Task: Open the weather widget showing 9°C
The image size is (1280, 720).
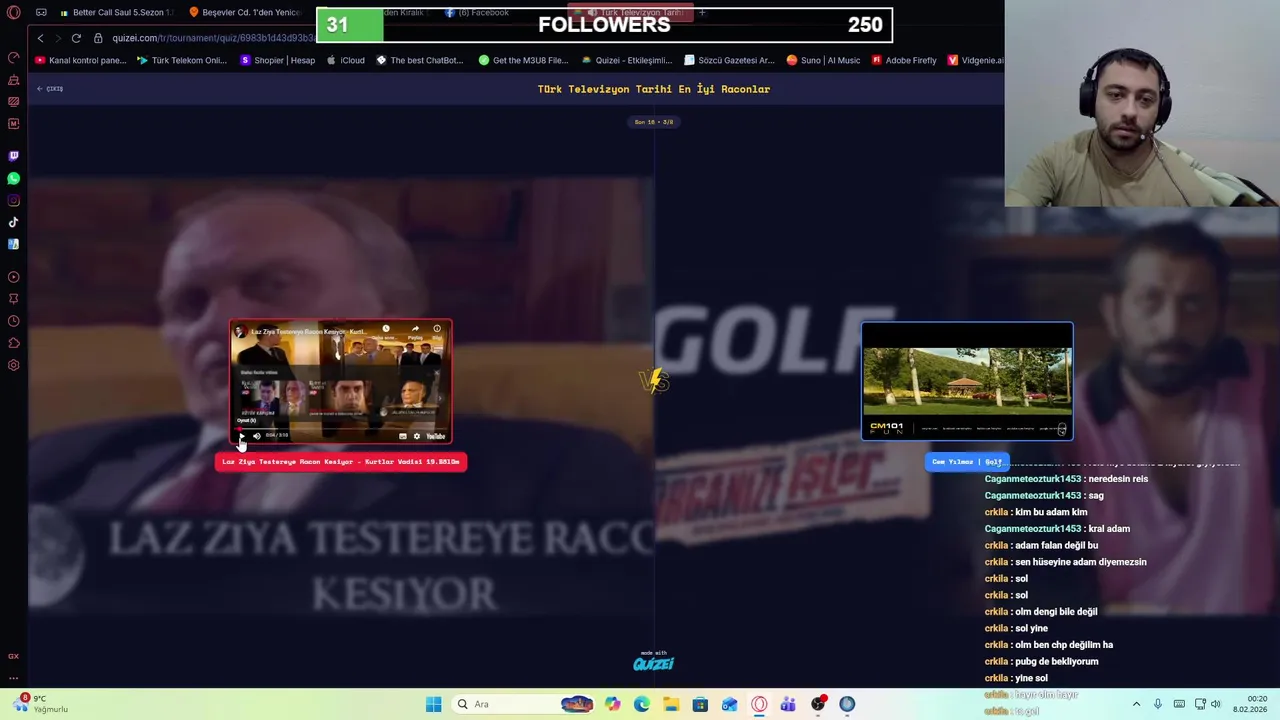Action: click(x=38, y=704)
